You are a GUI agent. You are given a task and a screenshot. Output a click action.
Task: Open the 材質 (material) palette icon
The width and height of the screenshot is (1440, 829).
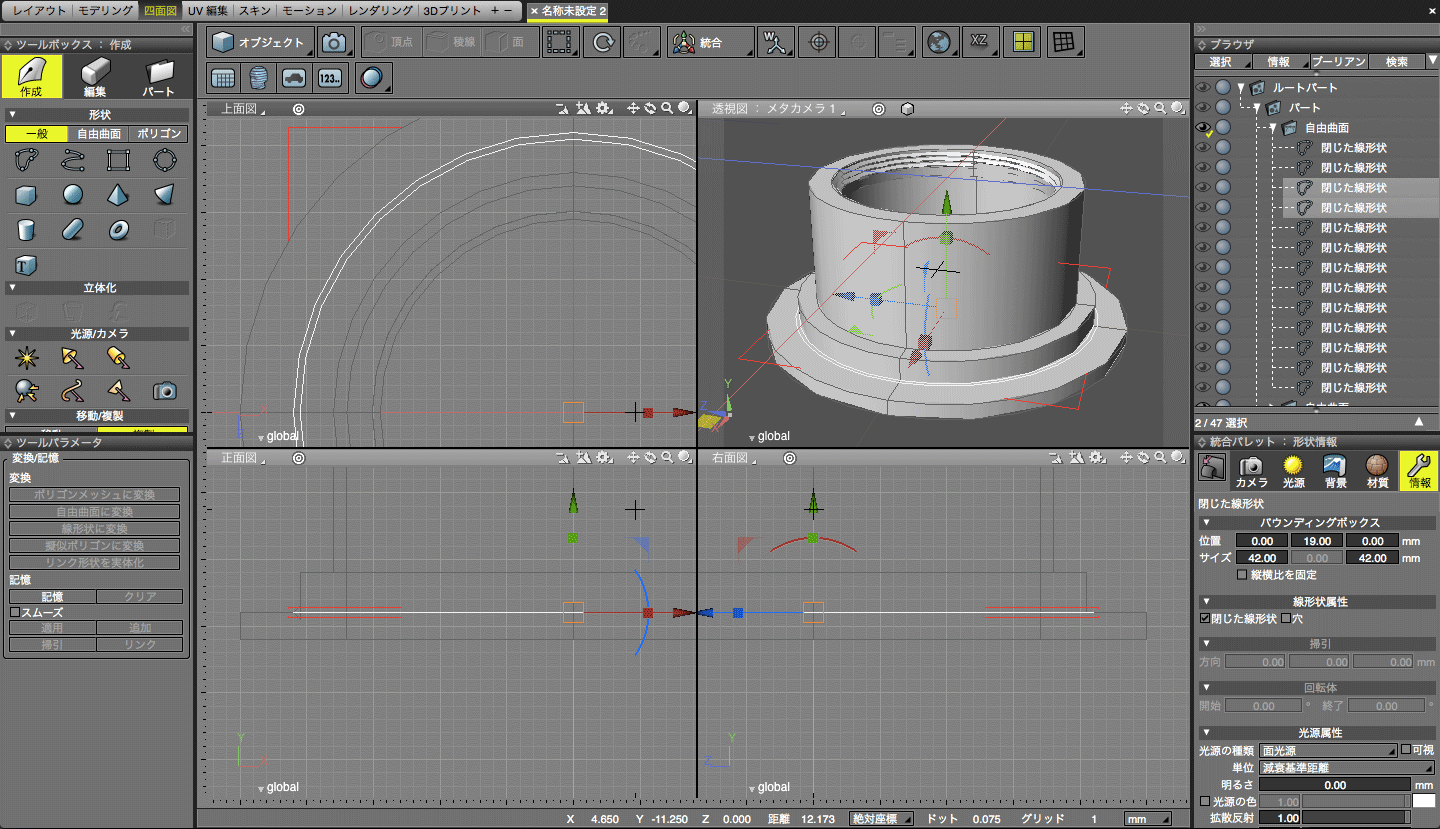tap(1377, 469)
